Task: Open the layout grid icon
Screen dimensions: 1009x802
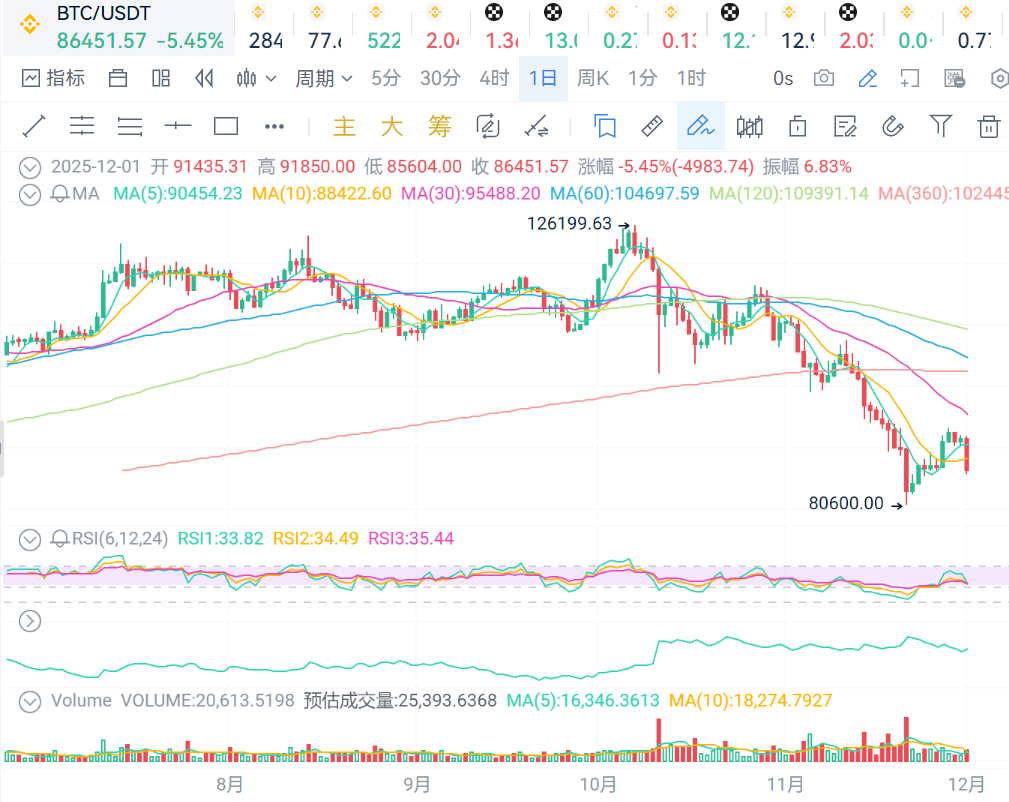Action: [161, 78]
